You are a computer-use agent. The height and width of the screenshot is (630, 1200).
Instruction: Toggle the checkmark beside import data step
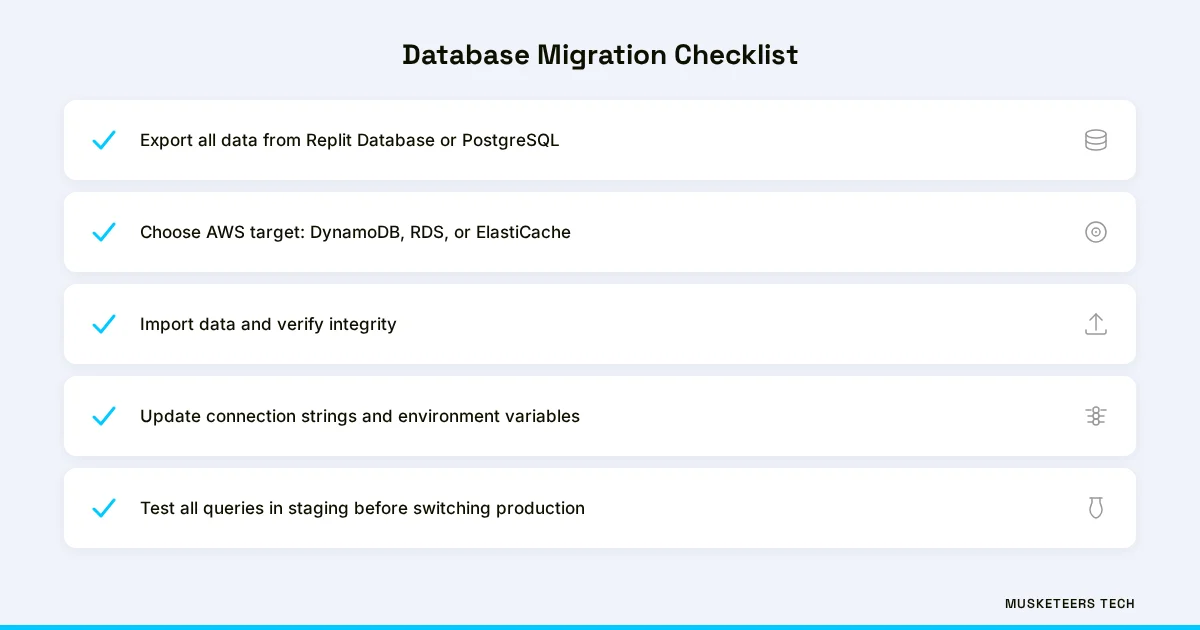[104, 324]
